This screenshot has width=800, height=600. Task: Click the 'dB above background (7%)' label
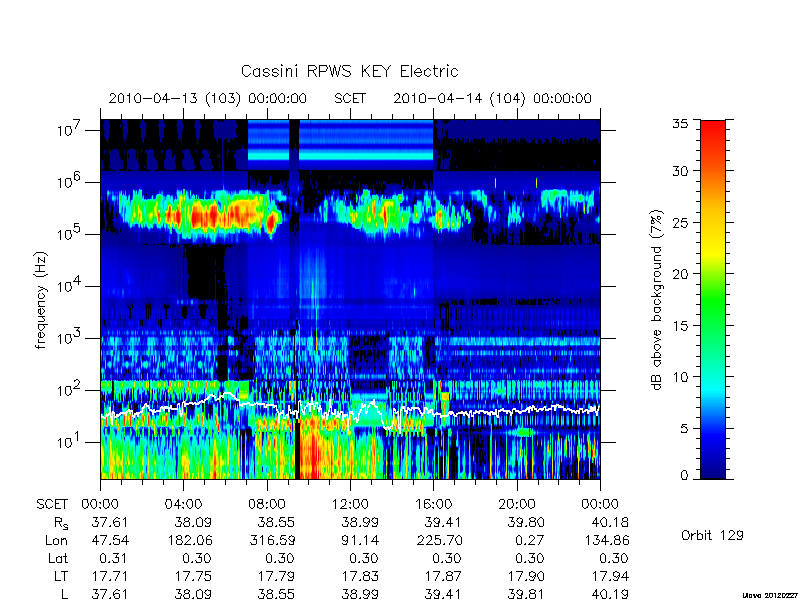click(x=657, y=300)
